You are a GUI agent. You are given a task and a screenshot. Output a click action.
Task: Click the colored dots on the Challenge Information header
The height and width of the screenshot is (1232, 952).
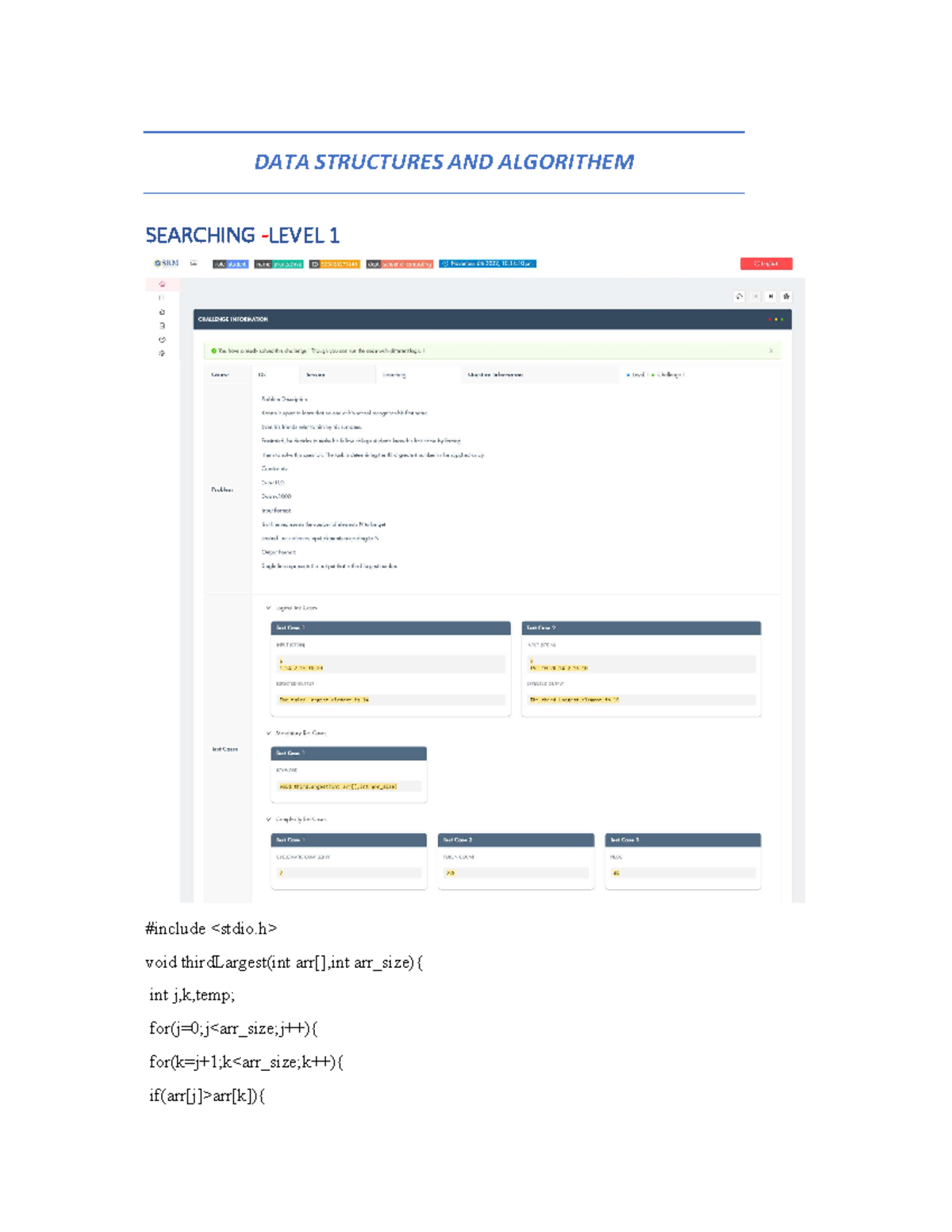[x=776, y=320]
